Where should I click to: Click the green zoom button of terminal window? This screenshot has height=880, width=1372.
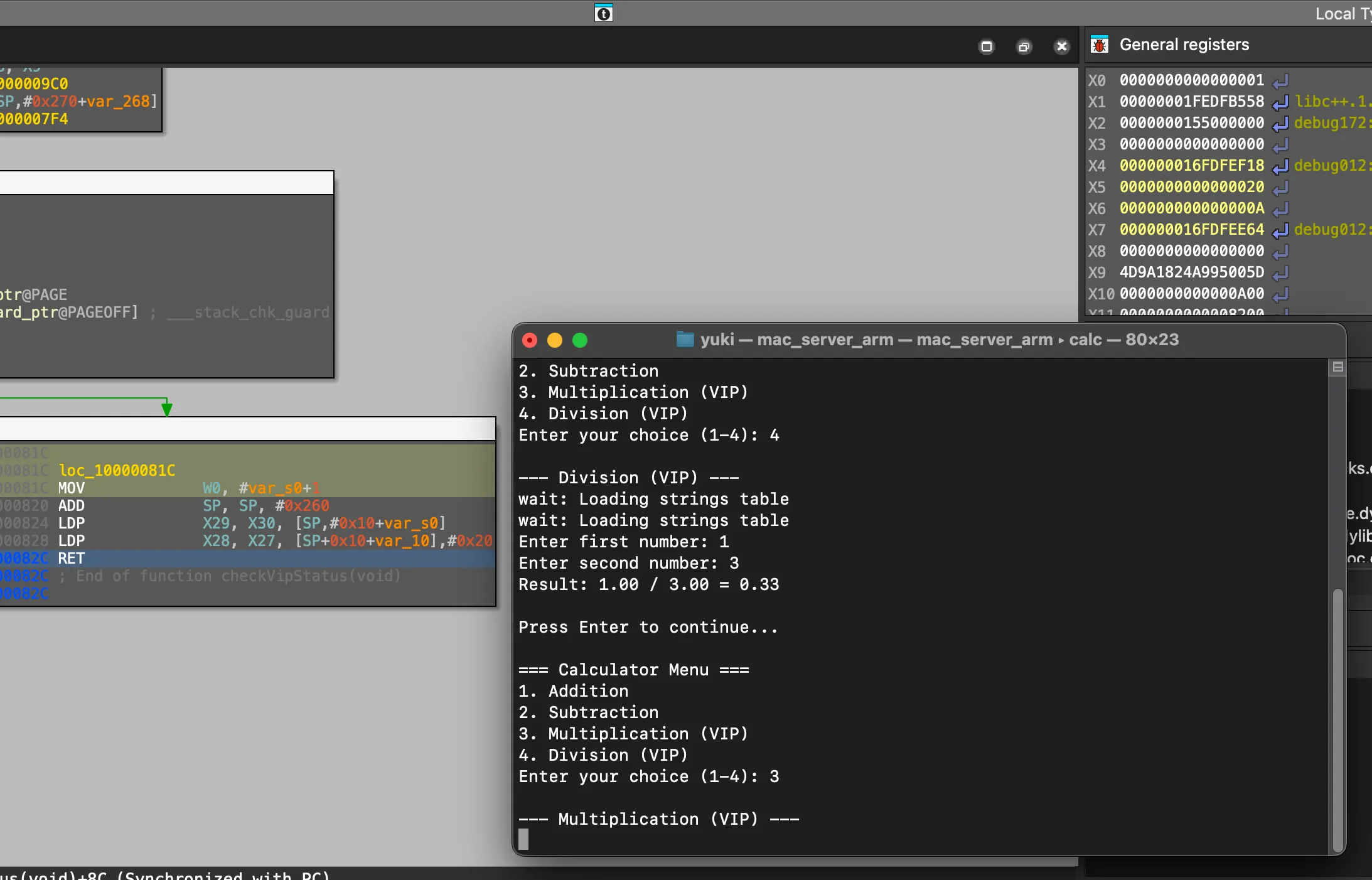pyautogui.click(x=580, y=340)
